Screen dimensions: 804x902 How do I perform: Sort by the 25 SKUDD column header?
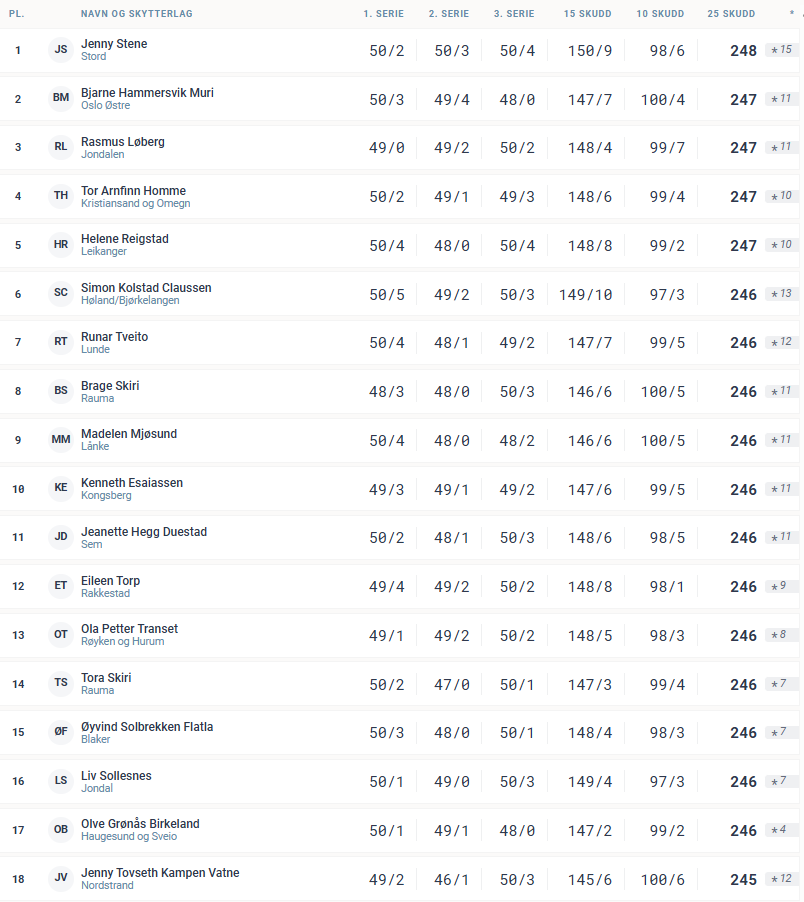[x=730, y=14]
